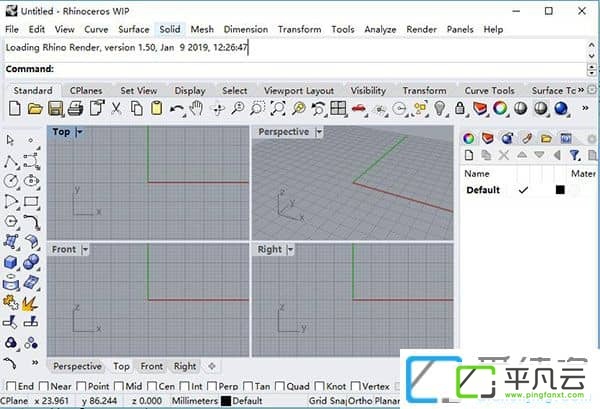This screenshot has width=600, height=409.
Task: Click the Millimeters units in status bar
Action: 194,401
